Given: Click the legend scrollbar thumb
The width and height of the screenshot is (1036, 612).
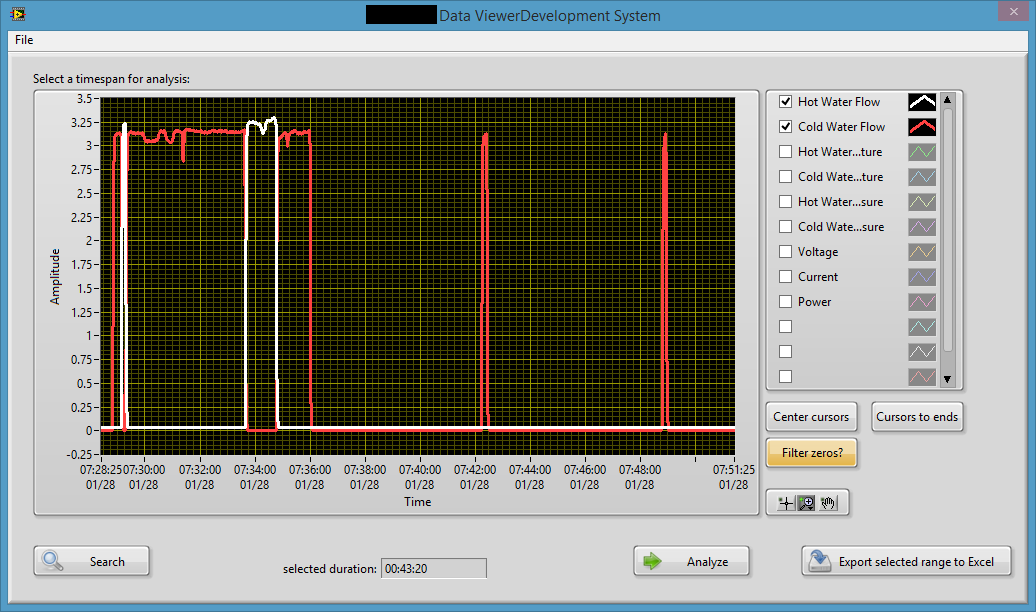Looking at the screenshot, I should 947,230.
